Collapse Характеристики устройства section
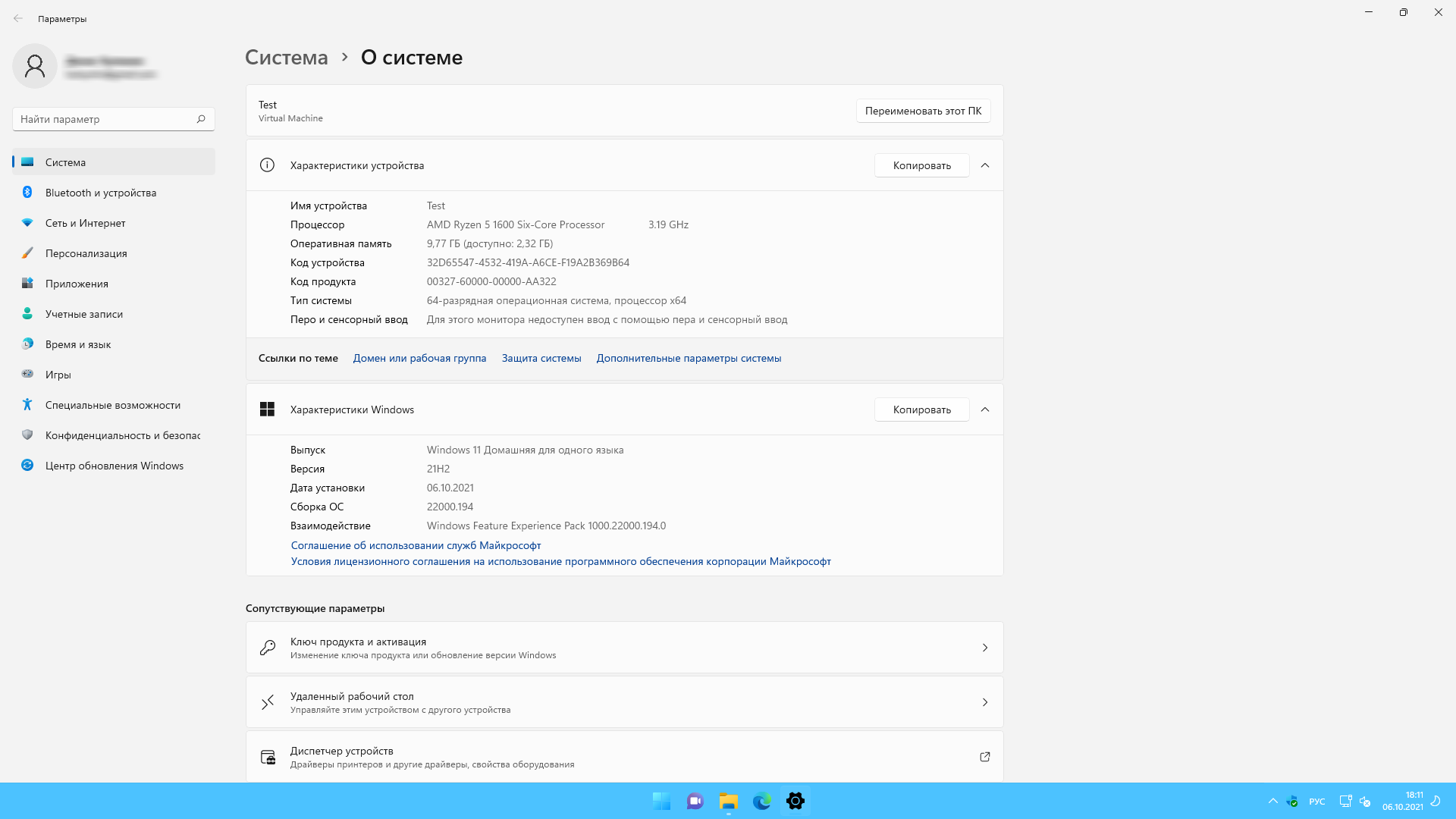1456x819 pixels. tap(984, 165)
